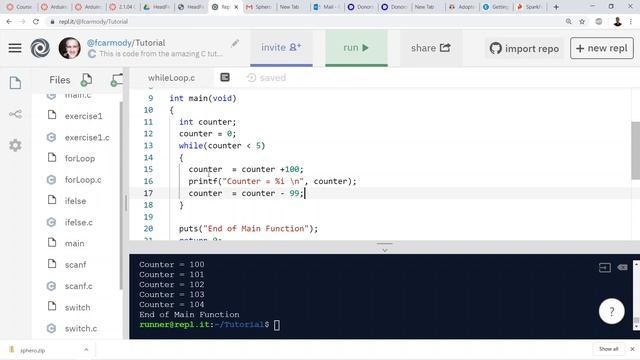Open ifelse file in tree
Screen dimensions: 640x360
pos(75,201)
